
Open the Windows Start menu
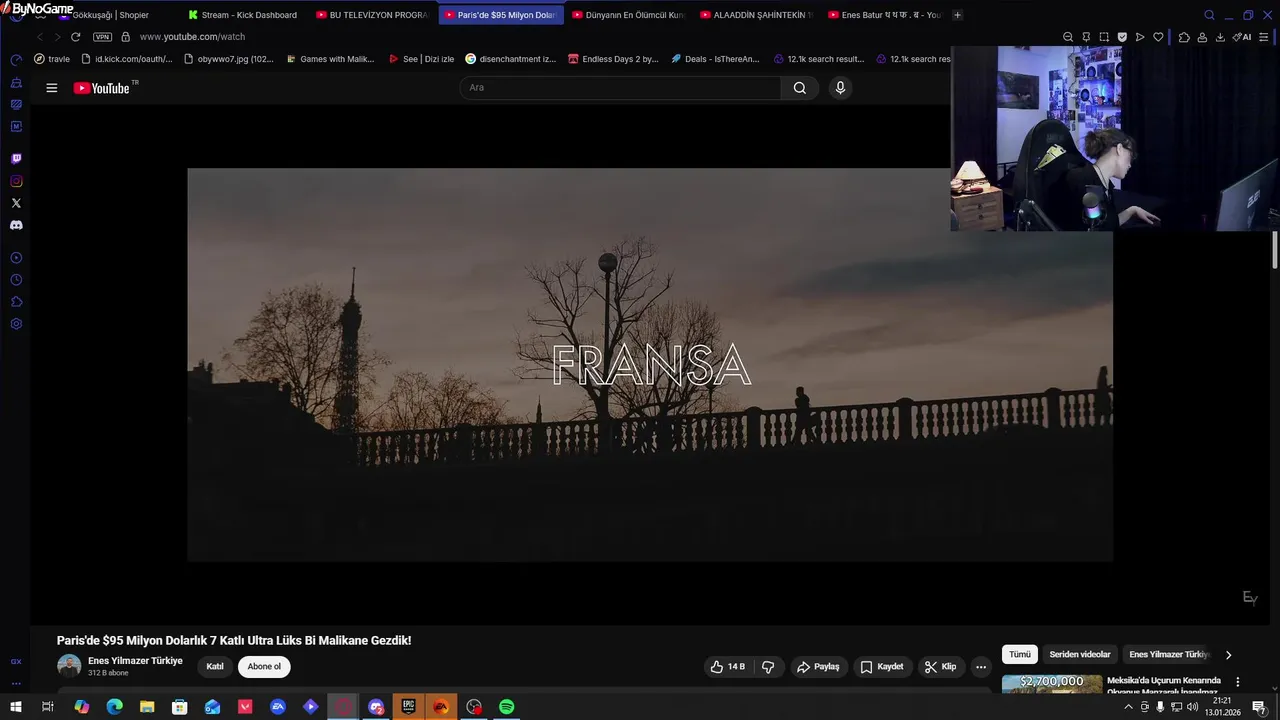15,707
